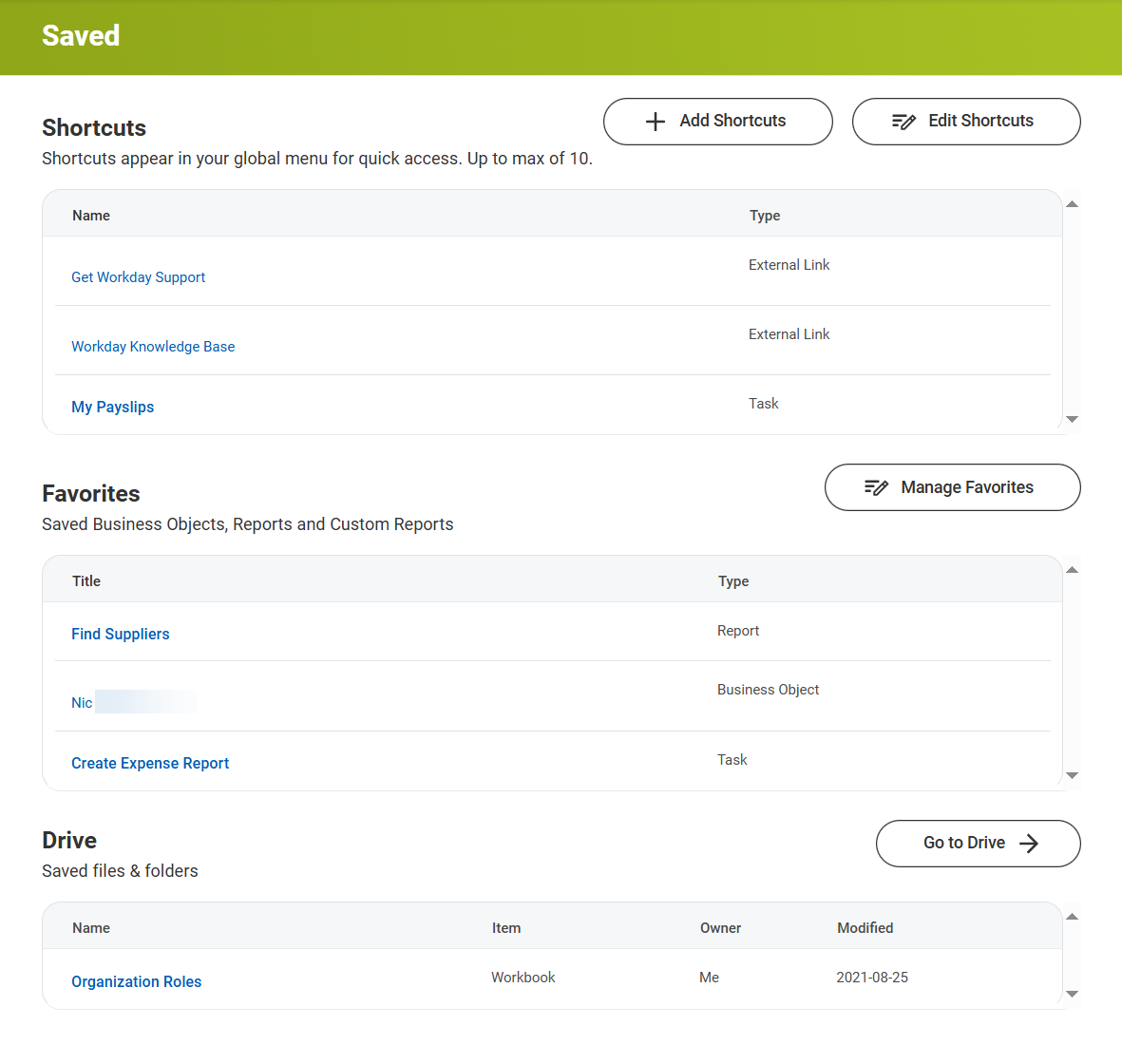Select the Name column header in Shortcuts
Screen dimensions: 1122x1064
(x=91, y=216)
